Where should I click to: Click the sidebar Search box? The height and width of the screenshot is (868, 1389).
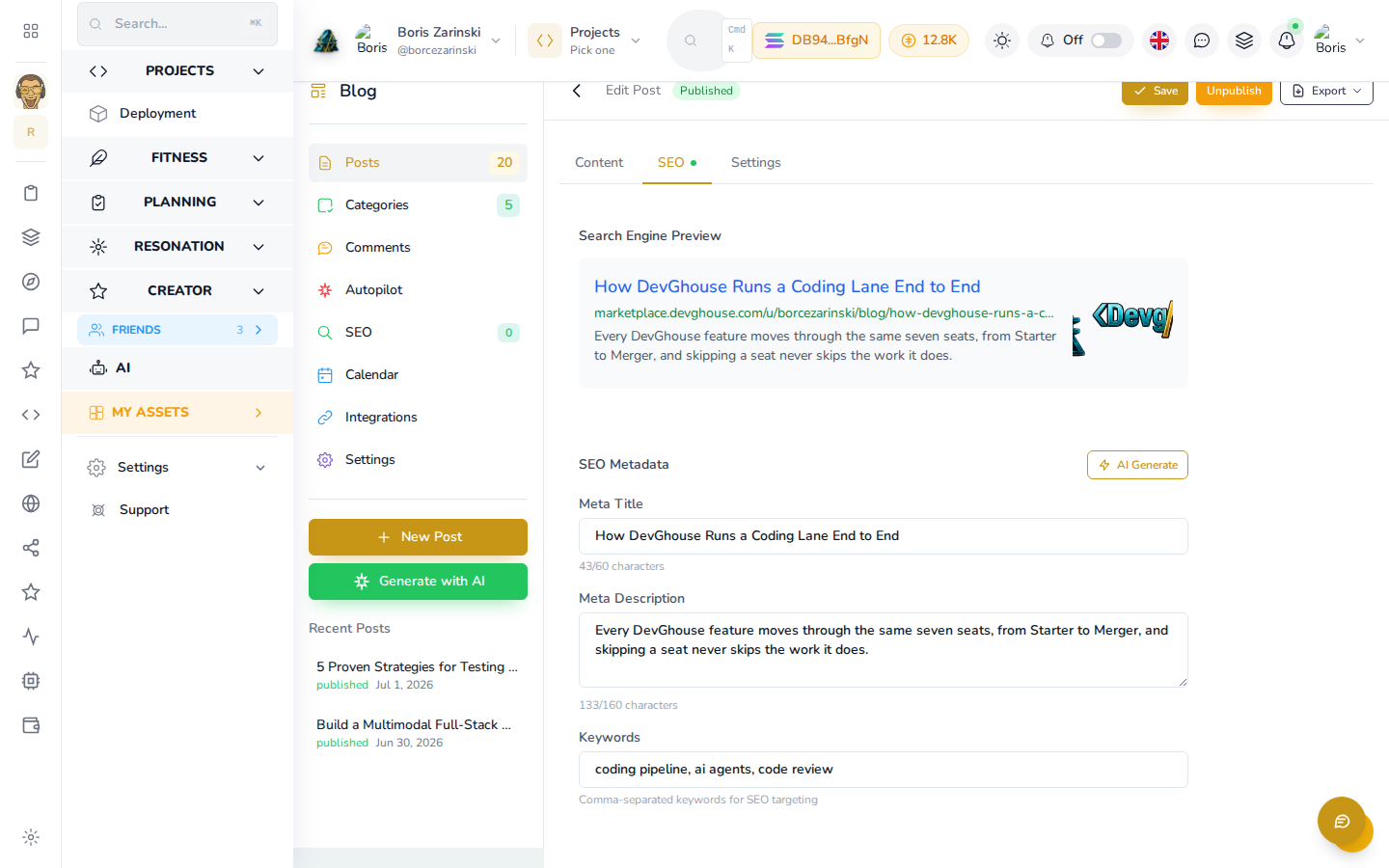(x=177, y=24)
